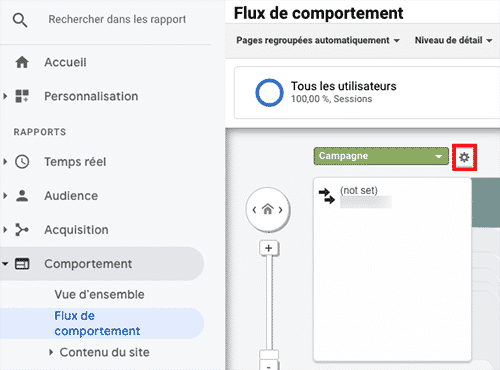
Task: Open Pages regroupées automatiquement dropdown
Action: (318, 40)
